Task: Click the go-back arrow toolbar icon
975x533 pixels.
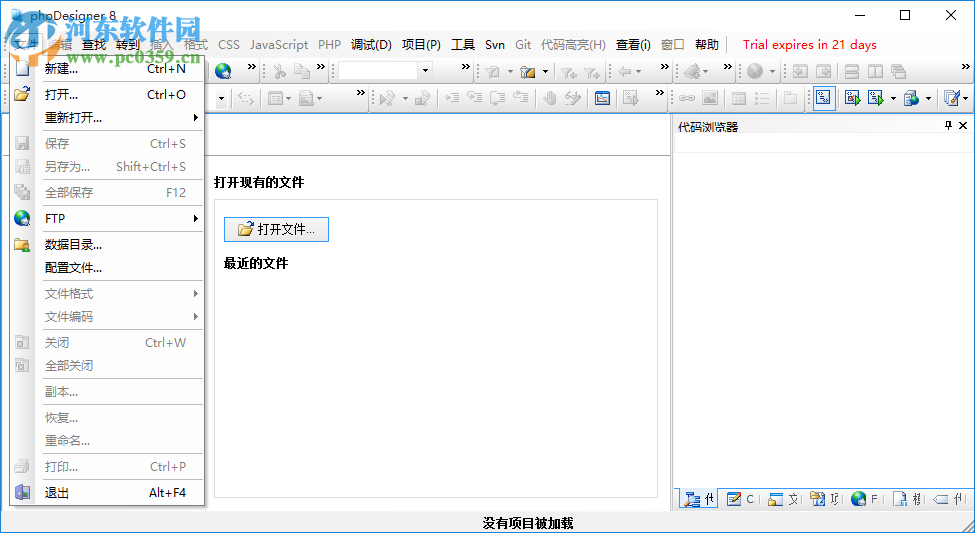Action: coord(625,72)
